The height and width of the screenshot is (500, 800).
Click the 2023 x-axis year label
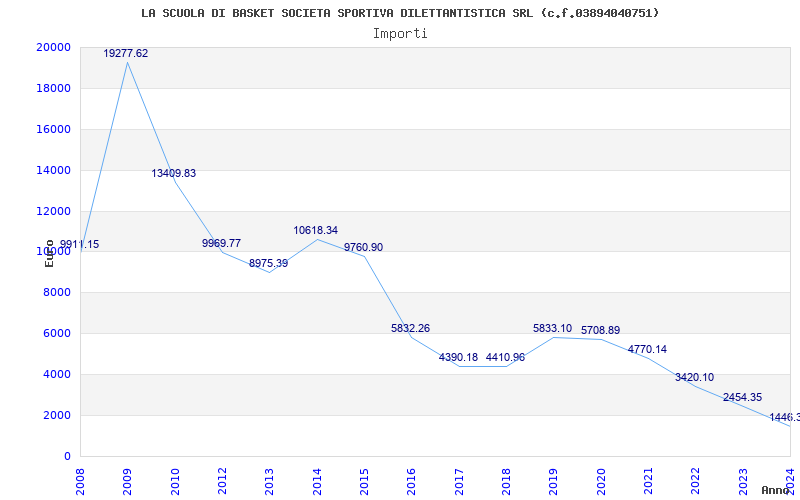click(743, 482)
